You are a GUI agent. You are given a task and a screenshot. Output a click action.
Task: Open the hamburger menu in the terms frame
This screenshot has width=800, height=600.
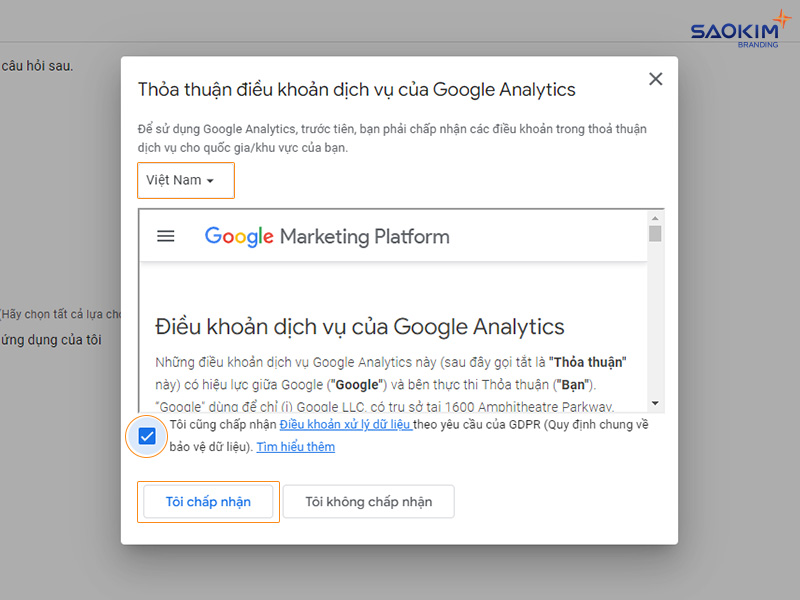point(165,236)
